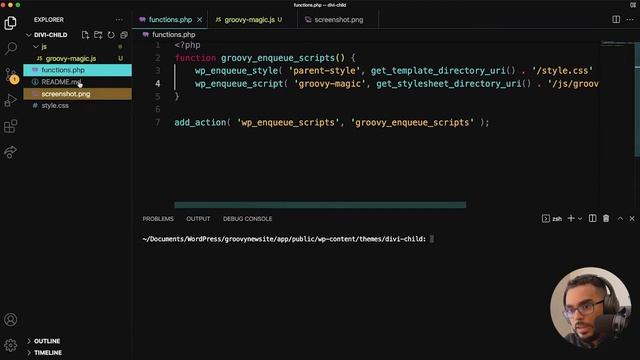Image resolution: width=640 pixels, height=360 pixels.
Task: Open editor more actions ellipsis
Action: [630, 20]
